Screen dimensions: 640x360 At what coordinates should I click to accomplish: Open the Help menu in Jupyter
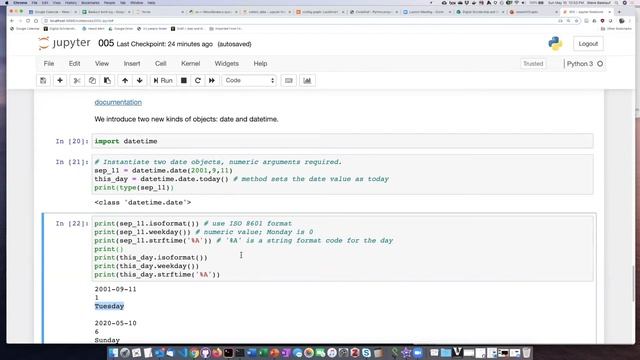click(260, 64)
